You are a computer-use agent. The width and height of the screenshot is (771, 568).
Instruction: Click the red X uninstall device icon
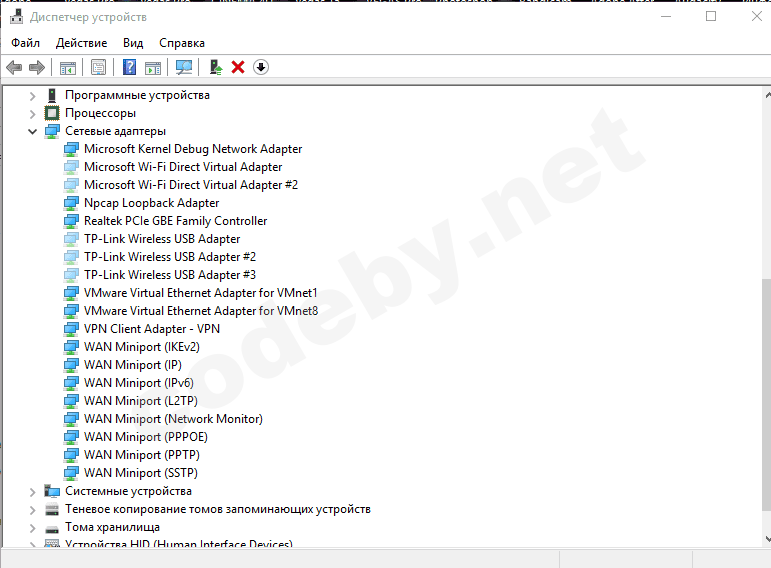238,67
